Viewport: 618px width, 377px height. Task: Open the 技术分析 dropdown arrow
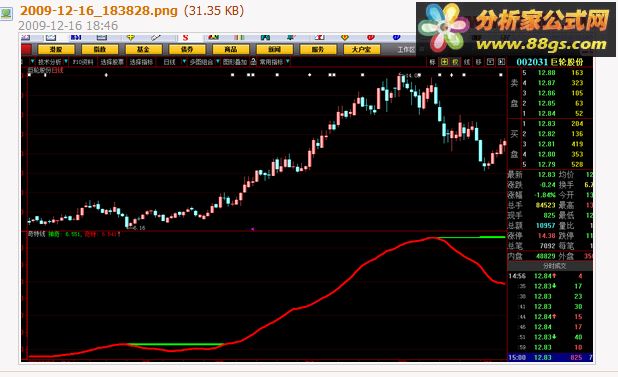65,61
